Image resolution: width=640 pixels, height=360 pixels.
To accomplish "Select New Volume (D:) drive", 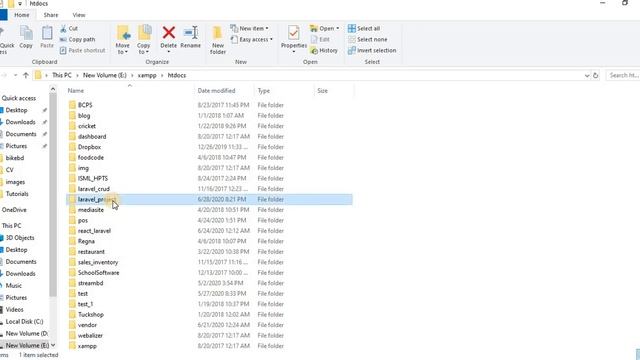I will point(26,333).
